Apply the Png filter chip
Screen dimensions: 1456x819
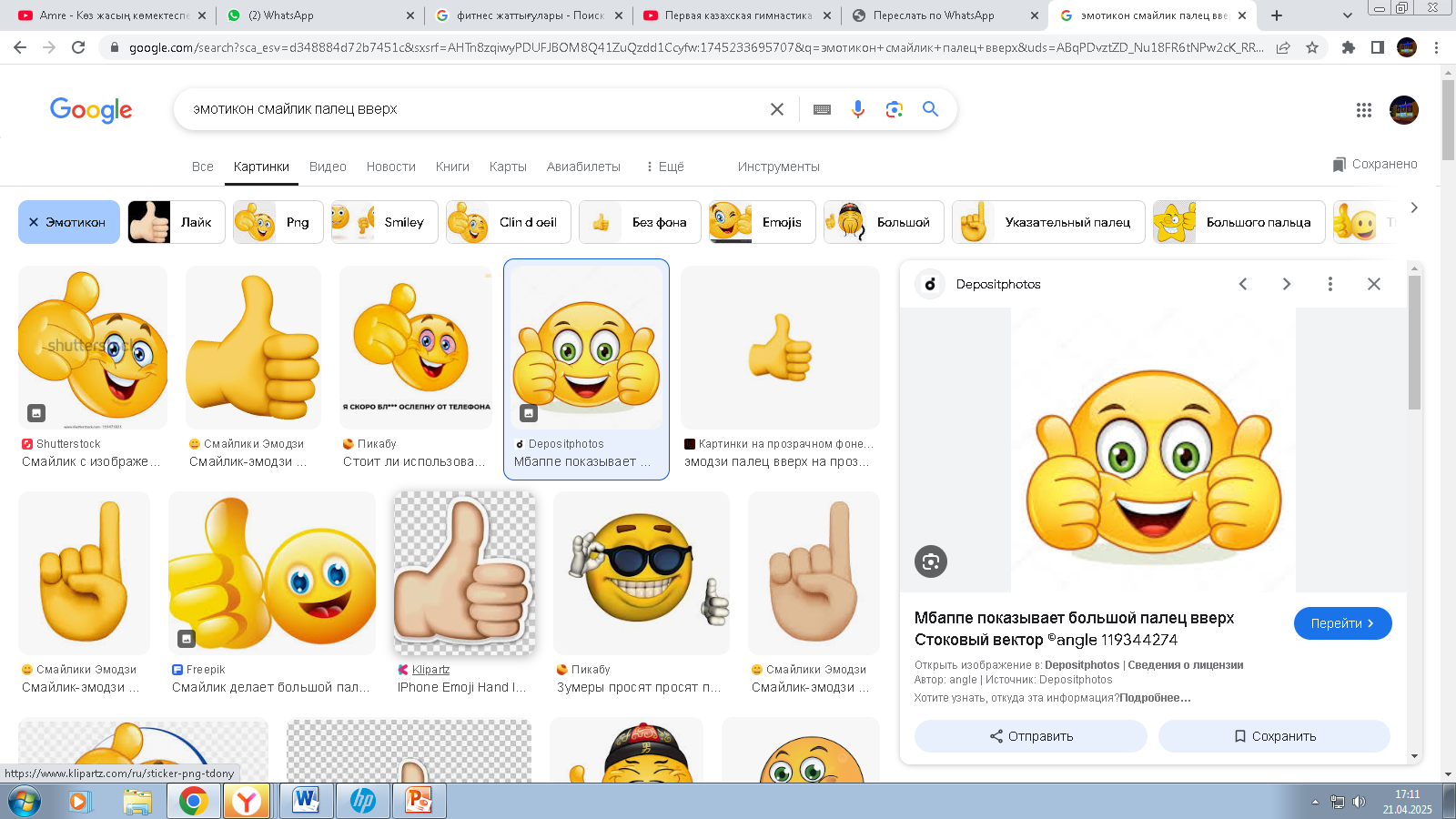click(x=278, y=222)
